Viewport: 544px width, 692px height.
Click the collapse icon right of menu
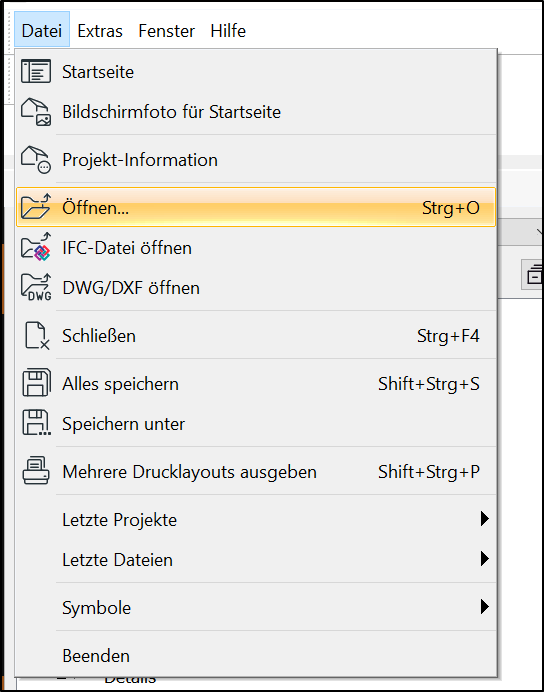(534, 275)
